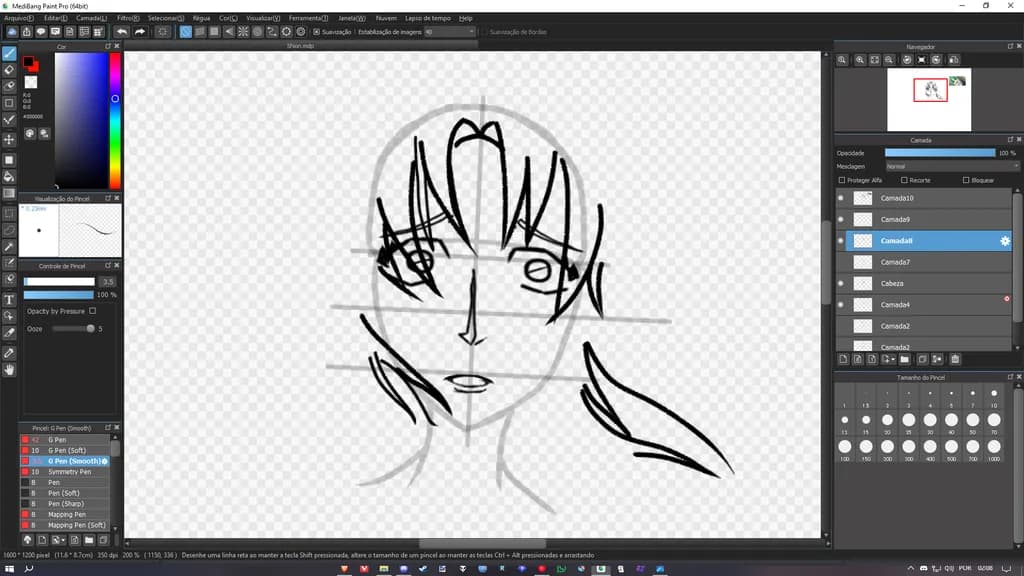Select the Hand pan tool
The height and width of the screenshot is (576, 1024).
click(x=9, y=370)
